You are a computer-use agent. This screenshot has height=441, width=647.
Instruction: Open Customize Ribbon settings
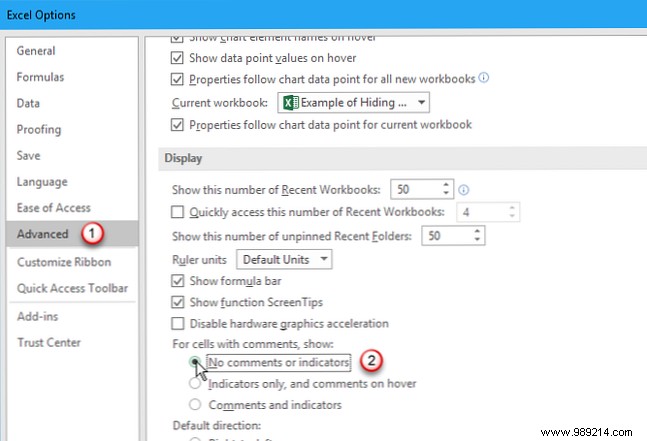point(64,262)
